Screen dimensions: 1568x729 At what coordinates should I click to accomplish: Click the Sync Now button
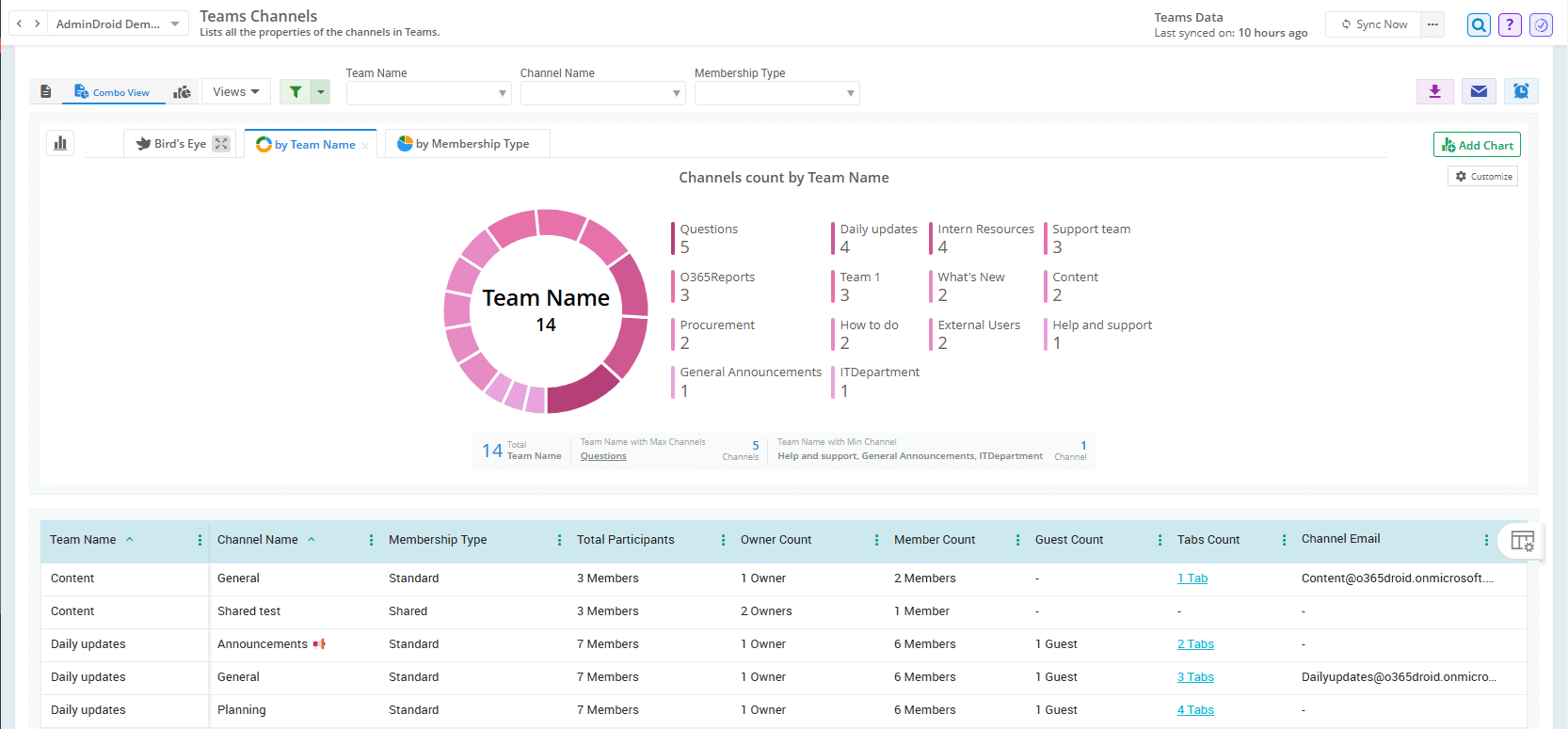coord(1374,24)
